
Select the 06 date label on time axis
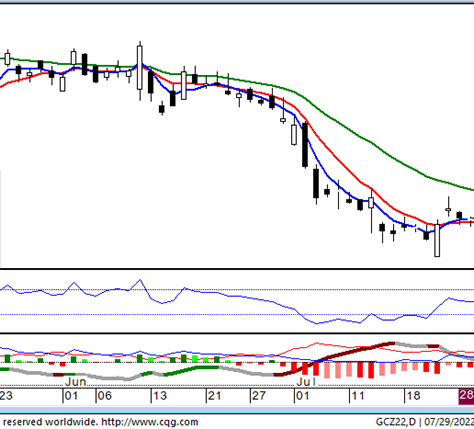pos(104,396)
